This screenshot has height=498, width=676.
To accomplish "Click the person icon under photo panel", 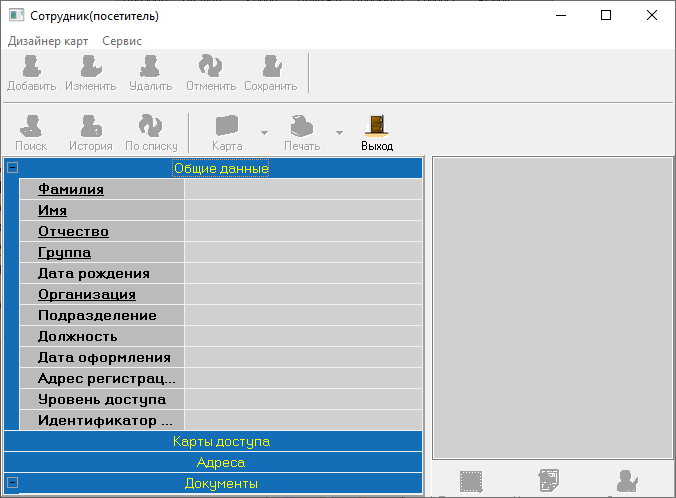I will [x=627, y=481].
